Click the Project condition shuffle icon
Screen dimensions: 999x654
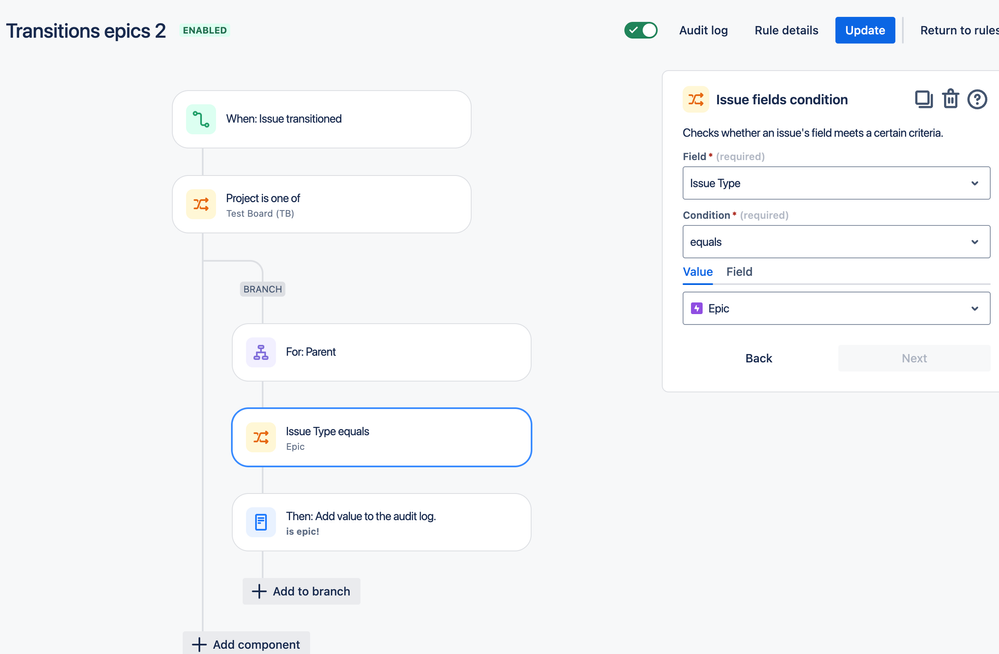point(201,204)
